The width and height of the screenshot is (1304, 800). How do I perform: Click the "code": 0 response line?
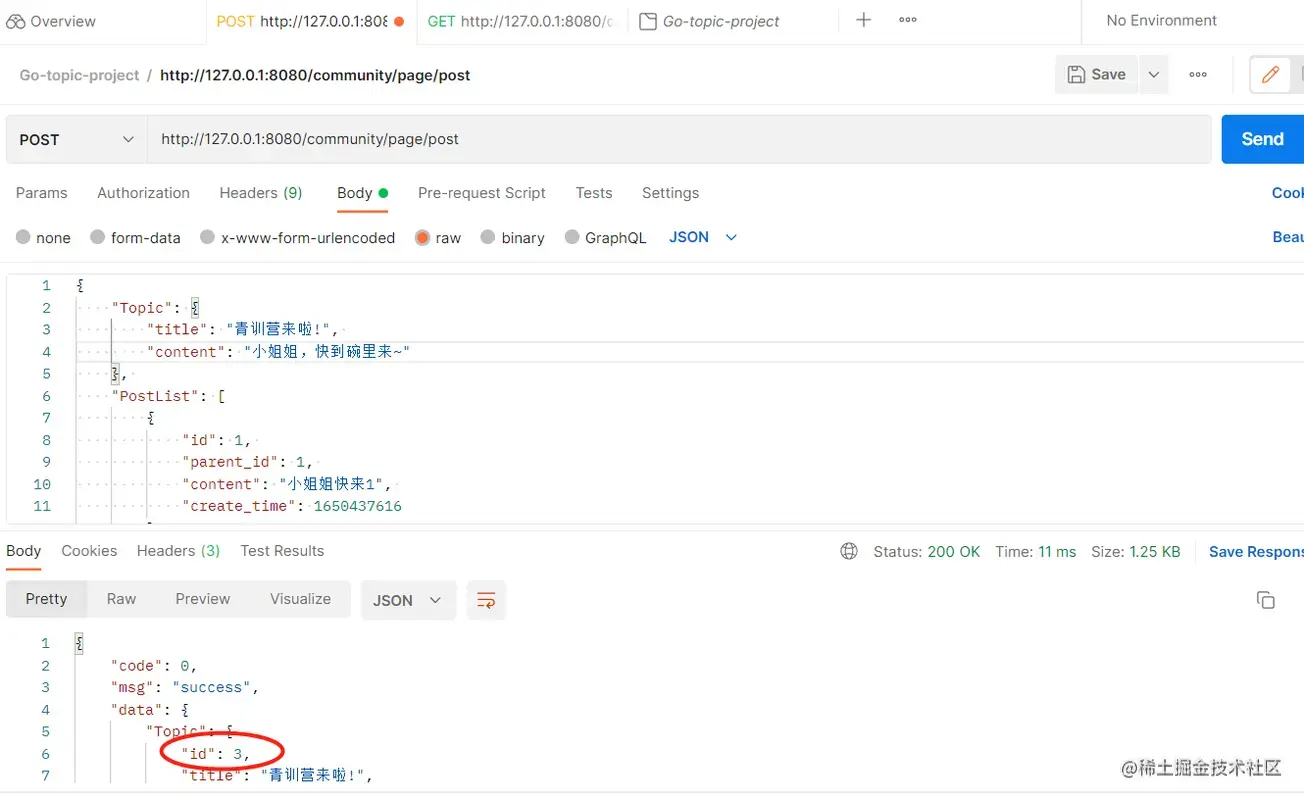(154, 666)
